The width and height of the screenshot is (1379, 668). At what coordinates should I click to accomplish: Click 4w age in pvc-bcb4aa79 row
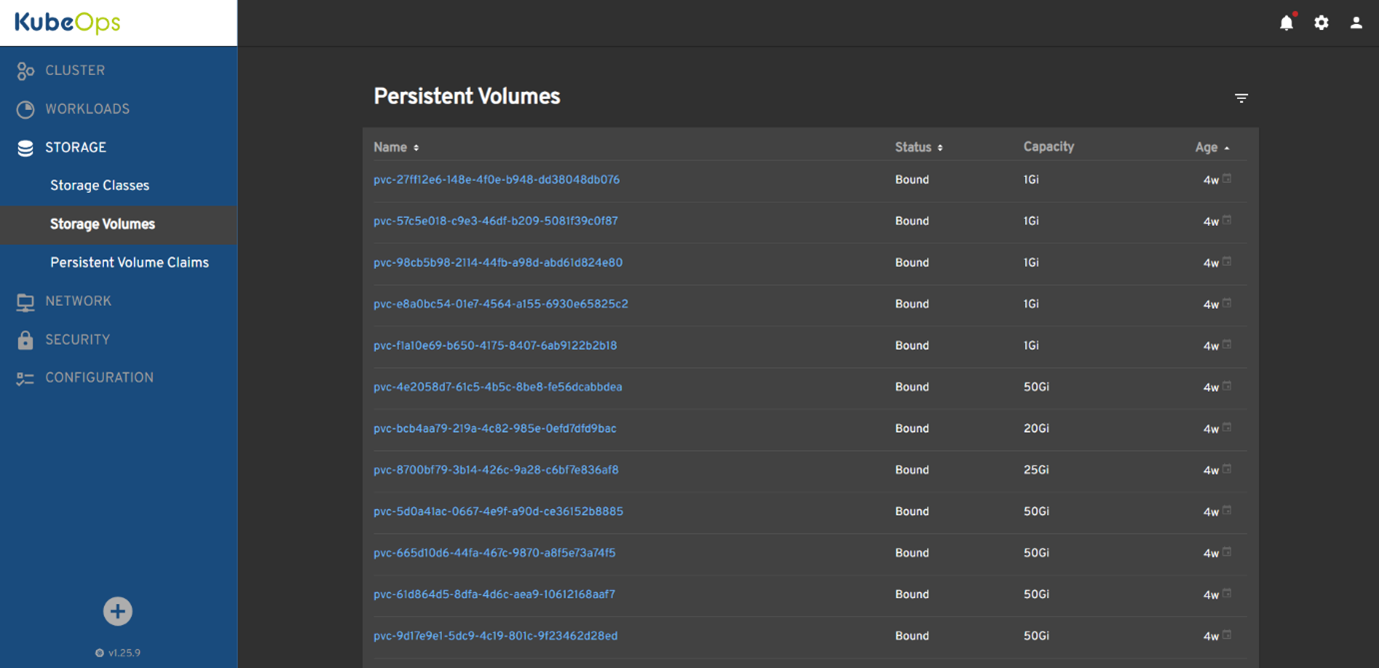point(1211,430)
